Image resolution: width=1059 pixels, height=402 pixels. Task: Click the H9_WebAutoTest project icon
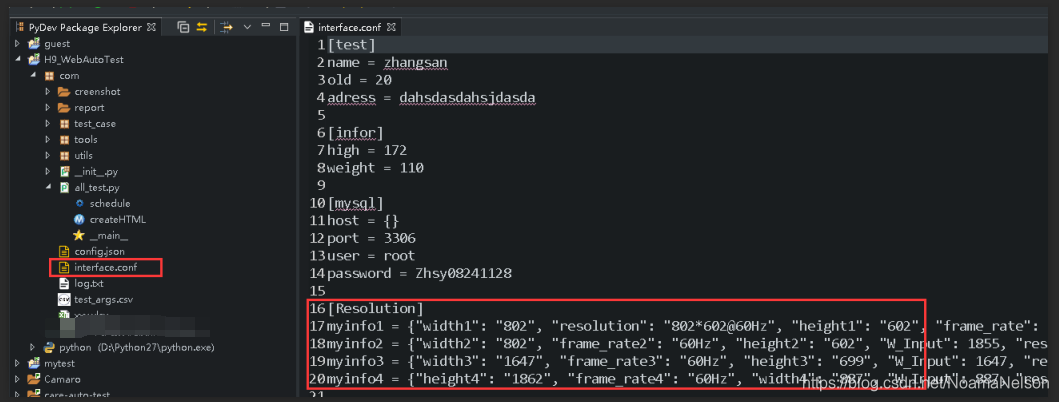point(33,59)
